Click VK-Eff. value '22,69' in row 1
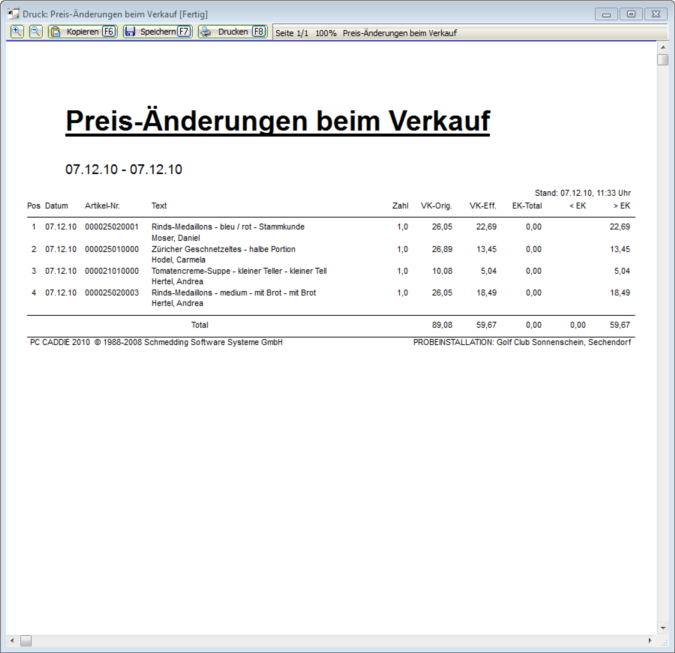Screen dimensions: 675x653 click(x=486, y=227)
